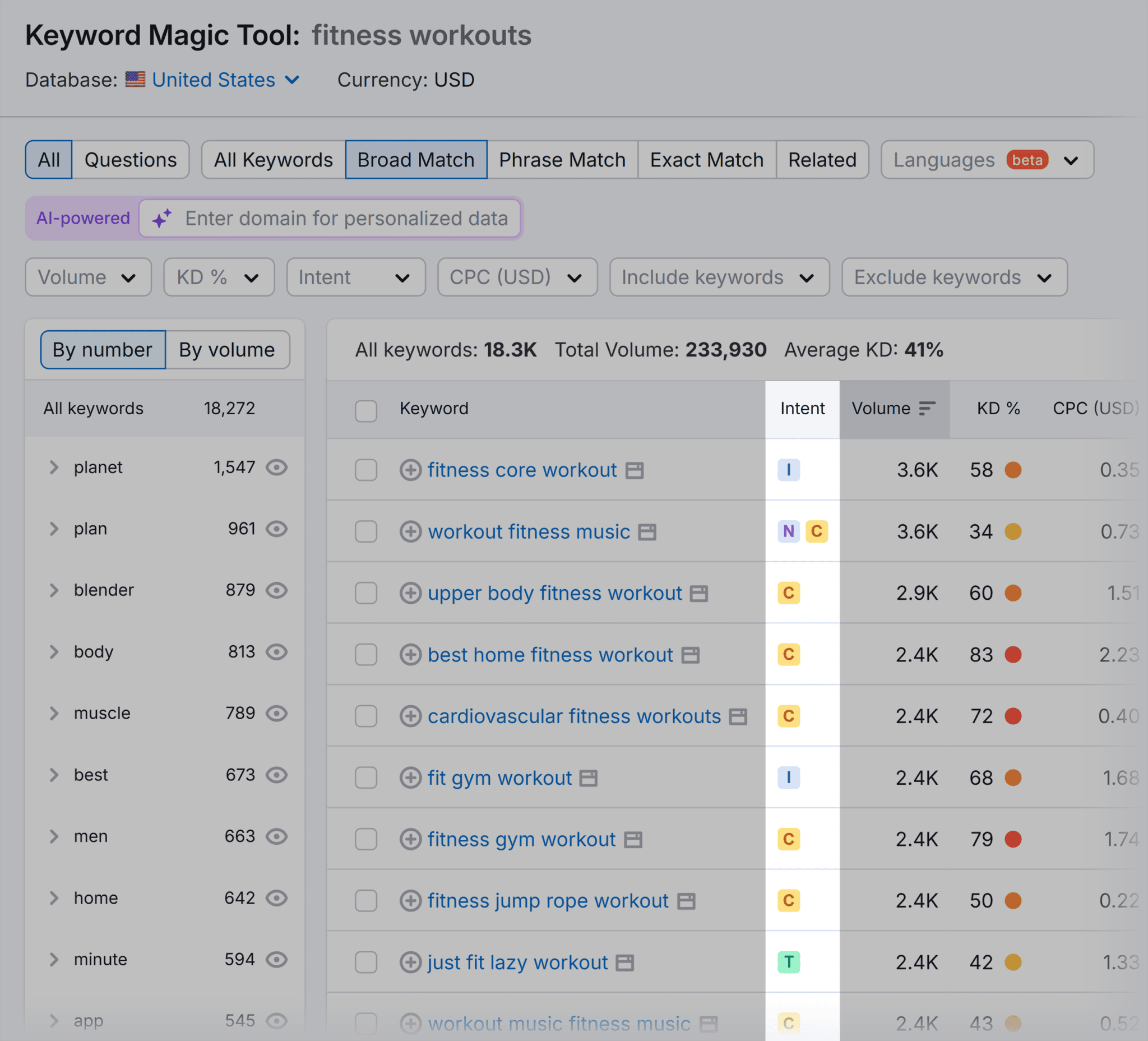Screen dimensions: 1148x1041
Task: Click the domain field for personalized data
Action: pyautogui.click(x=348, y=218)
